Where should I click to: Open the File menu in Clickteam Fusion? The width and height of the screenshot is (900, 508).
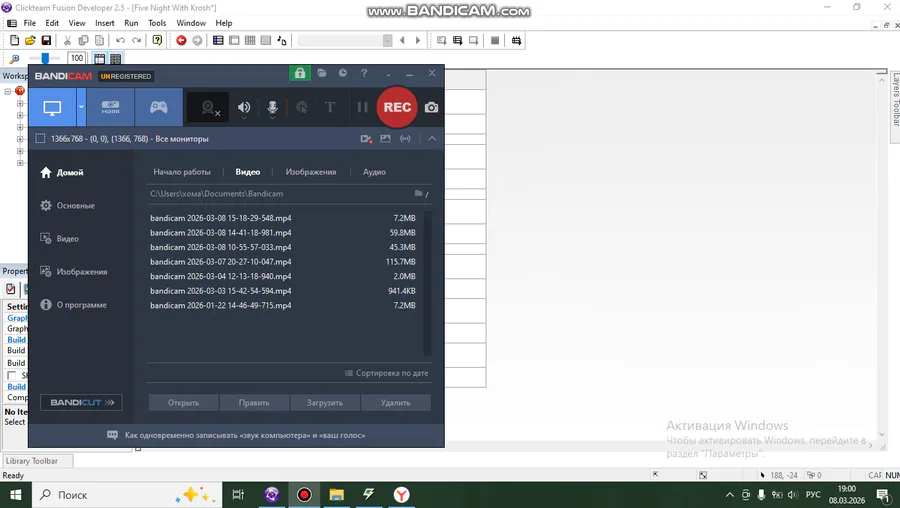pyautogui.click(x=30, y=23)
